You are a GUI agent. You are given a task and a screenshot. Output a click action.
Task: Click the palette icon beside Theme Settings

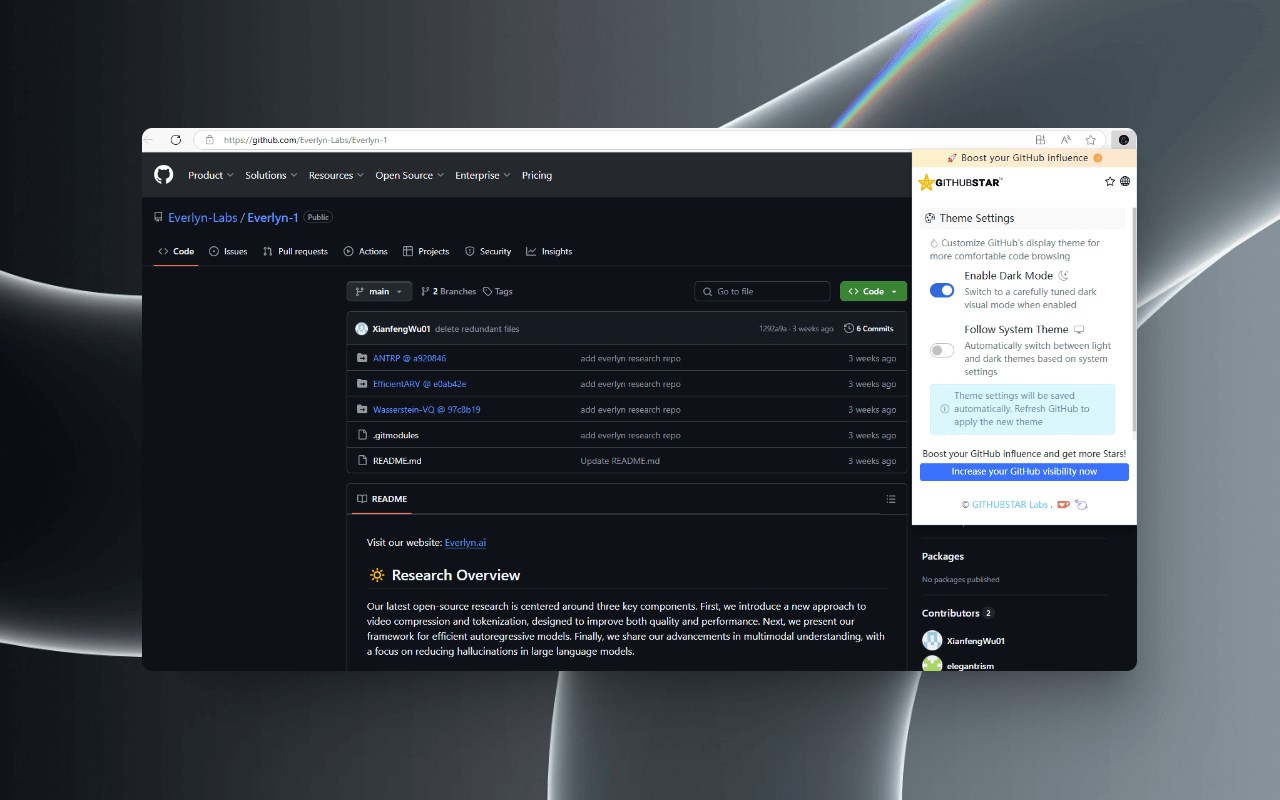(x=930, y=218)
